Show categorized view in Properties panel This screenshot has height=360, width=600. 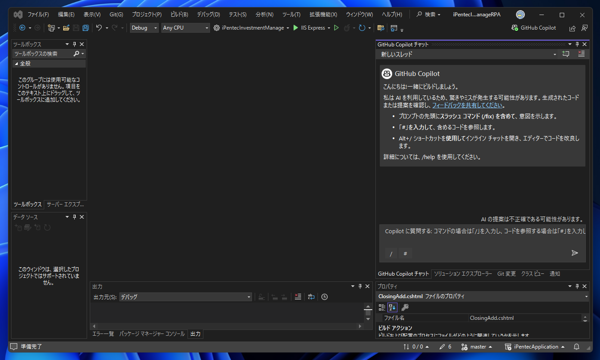(x=382, y=307)
